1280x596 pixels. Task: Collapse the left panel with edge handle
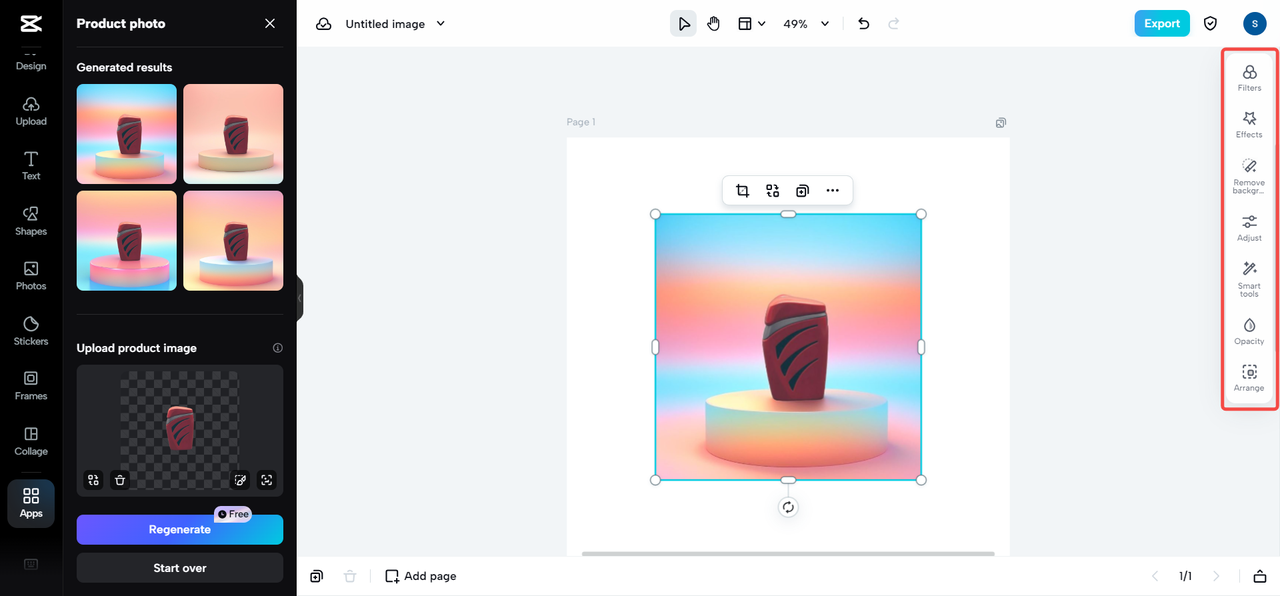click(x=299, y=298)
